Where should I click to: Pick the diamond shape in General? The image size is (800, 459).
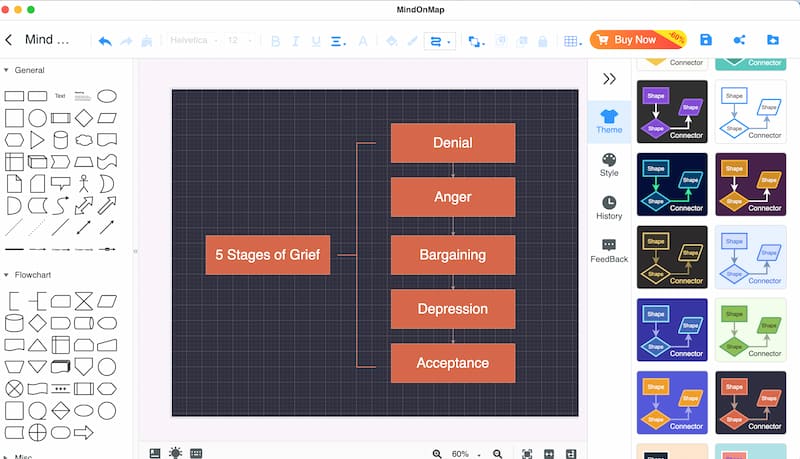click(x=84, y=118)
